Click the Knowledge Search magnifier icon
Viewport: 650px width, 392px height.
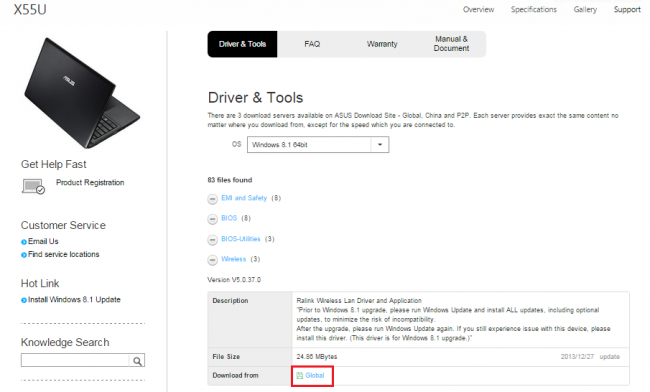pos(137,361)
